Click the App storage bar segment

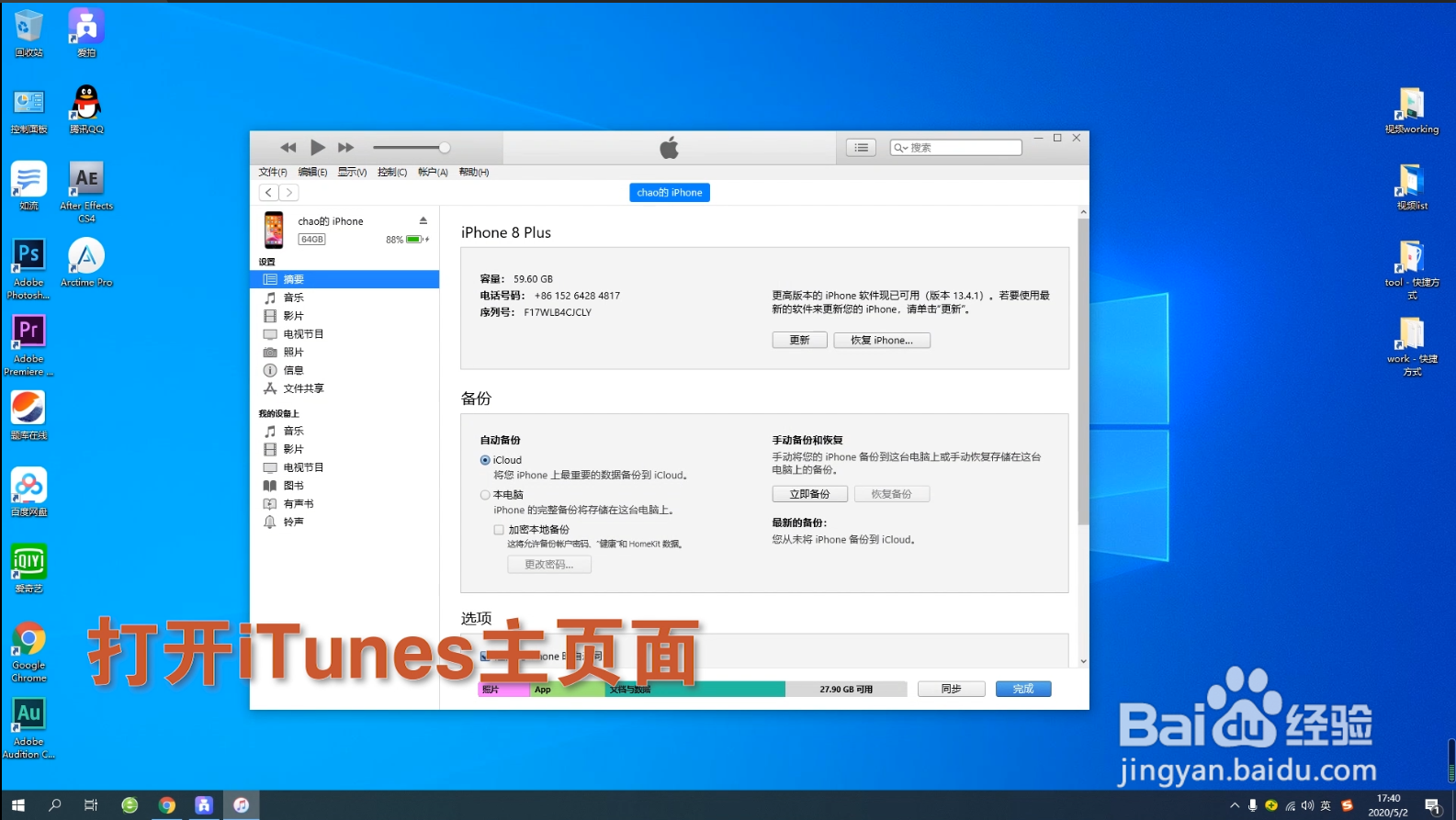point(567,690)
